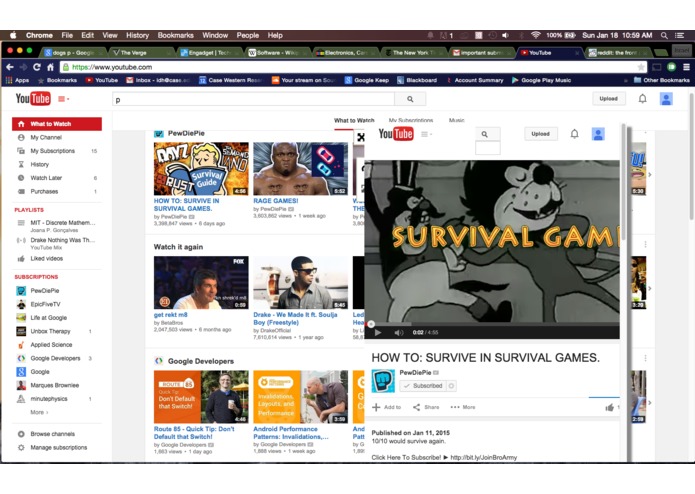Viewport: 695px width, 494px height.
Task: Click the Upload button in main header
Action: click(609, 99)
